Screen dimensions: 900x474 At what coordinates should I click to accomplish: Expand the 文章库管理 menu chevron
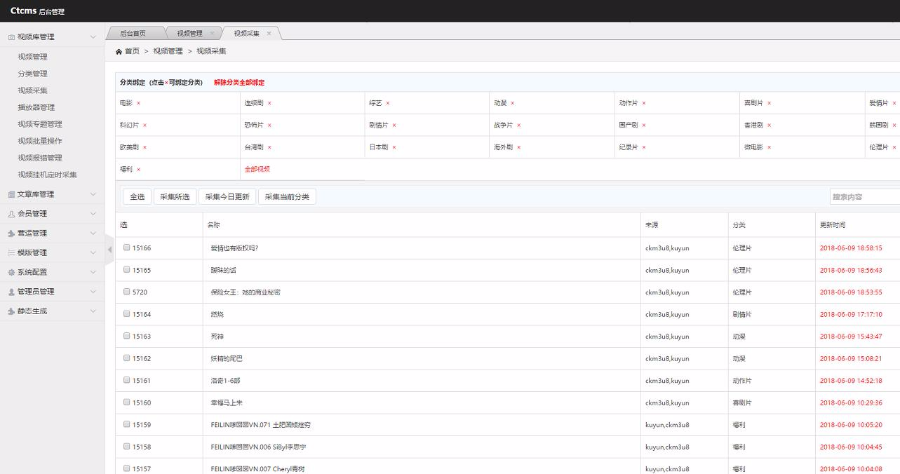93,195
